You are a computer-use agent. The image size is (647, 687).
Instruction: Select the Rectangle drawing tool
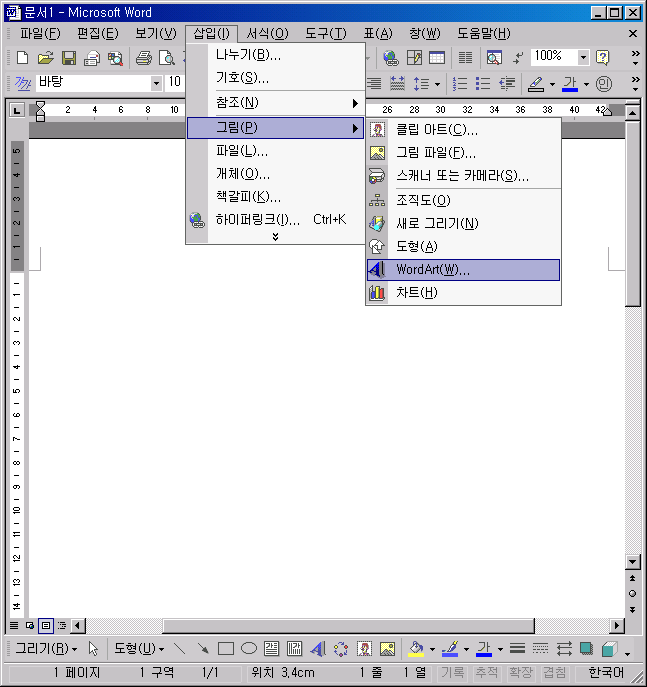[x=226, y=648]
